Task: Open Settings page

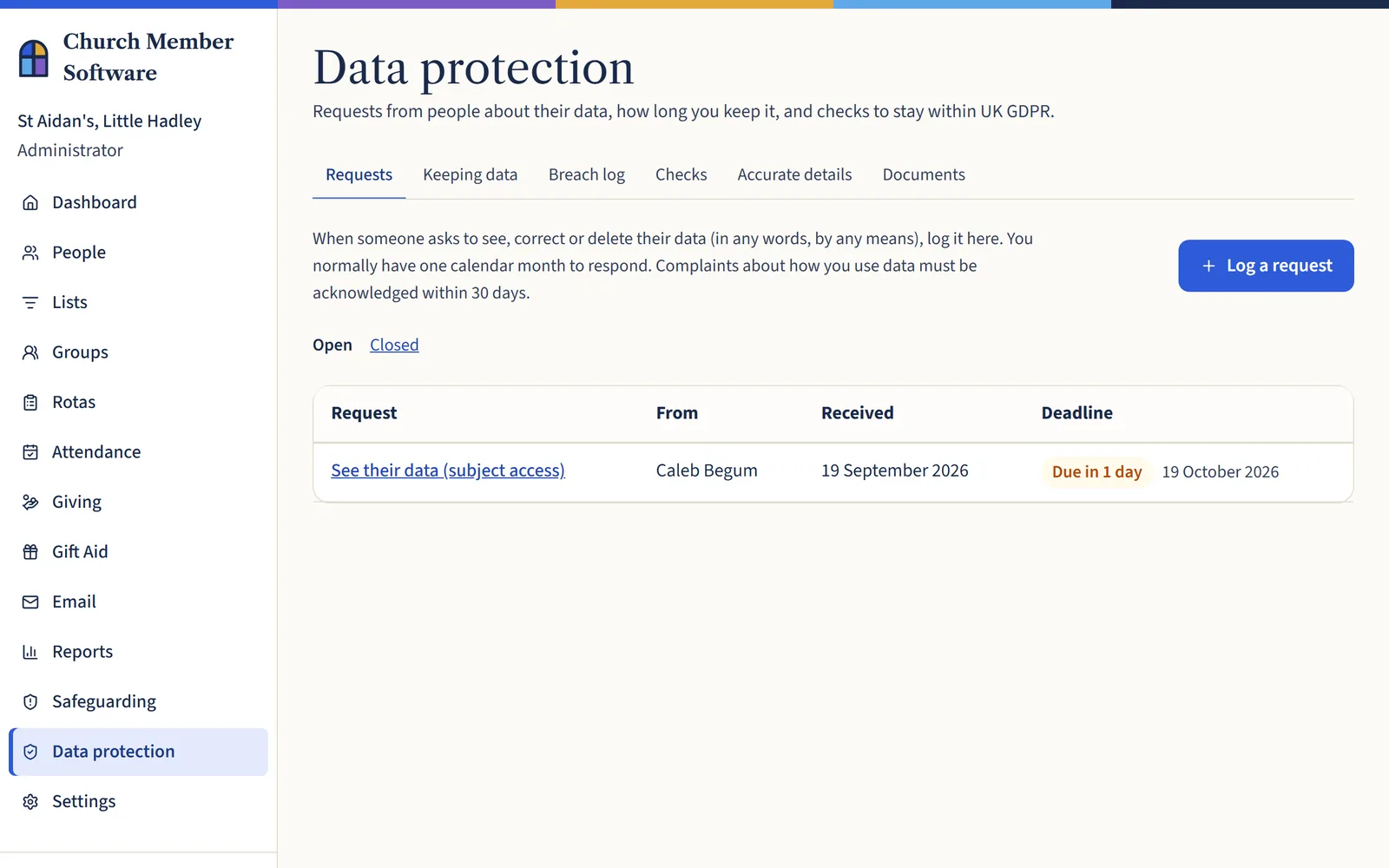Action: coord(138,801)
